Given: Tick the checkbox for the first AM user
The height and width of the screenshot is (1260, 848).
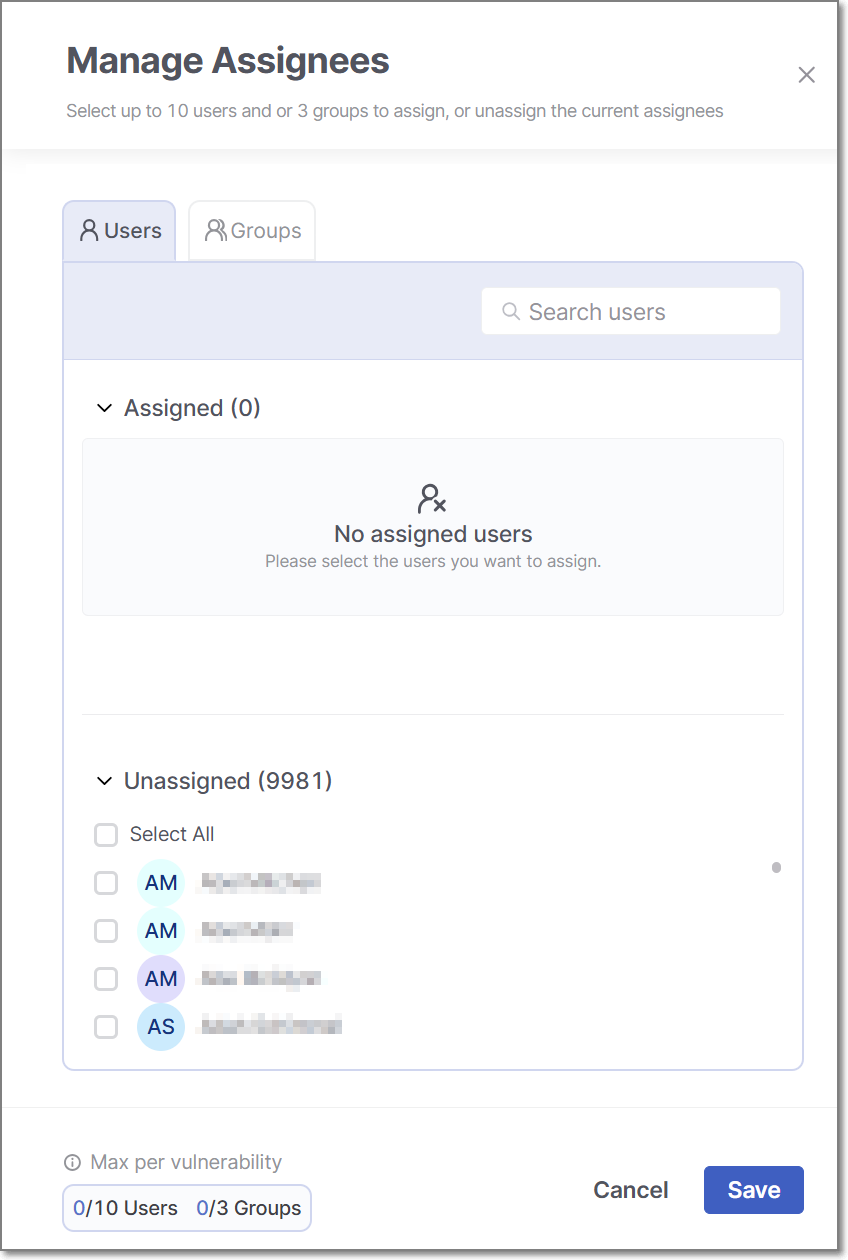Looking at the screenshot, I should click(106, 883).
